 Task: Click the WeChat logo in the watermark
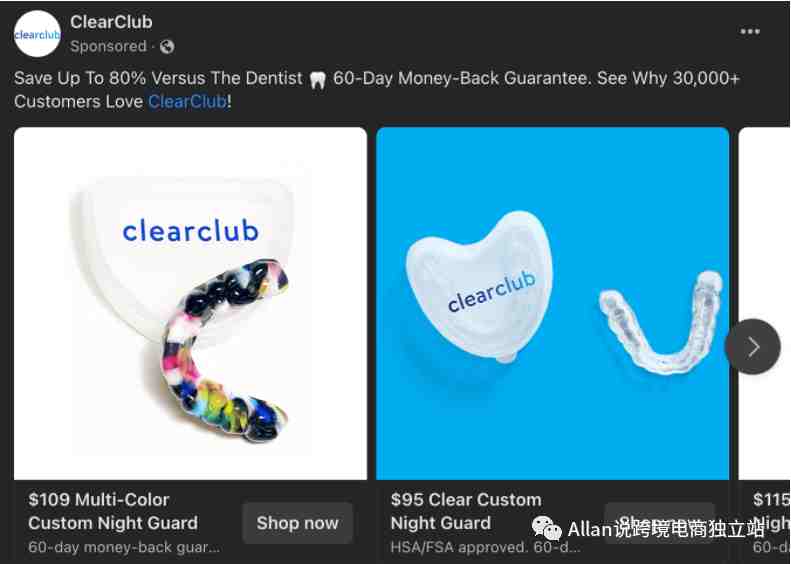pyautogui.click(x=547, y=528)
